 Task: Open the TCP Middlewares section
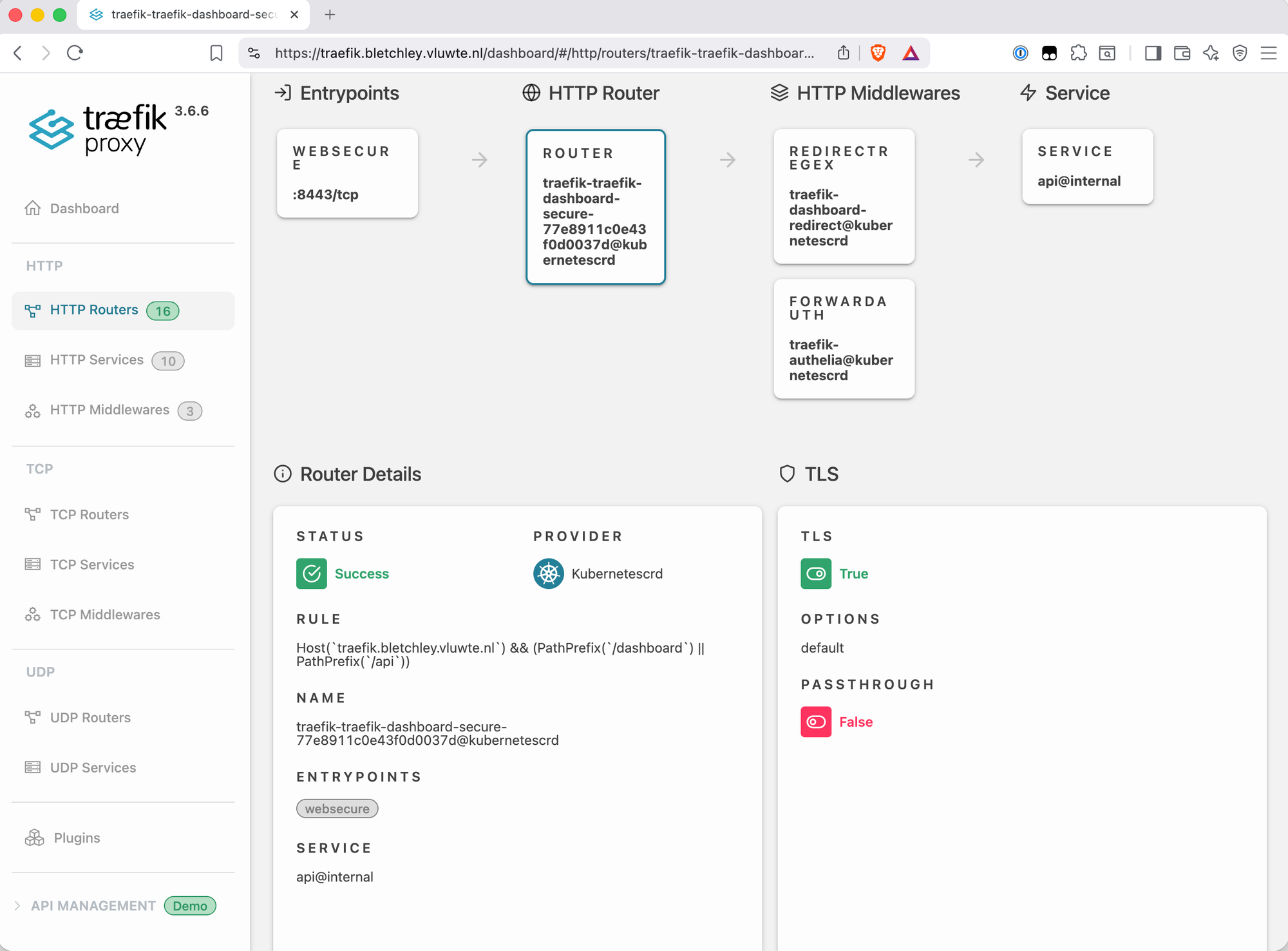click(105, 615)
